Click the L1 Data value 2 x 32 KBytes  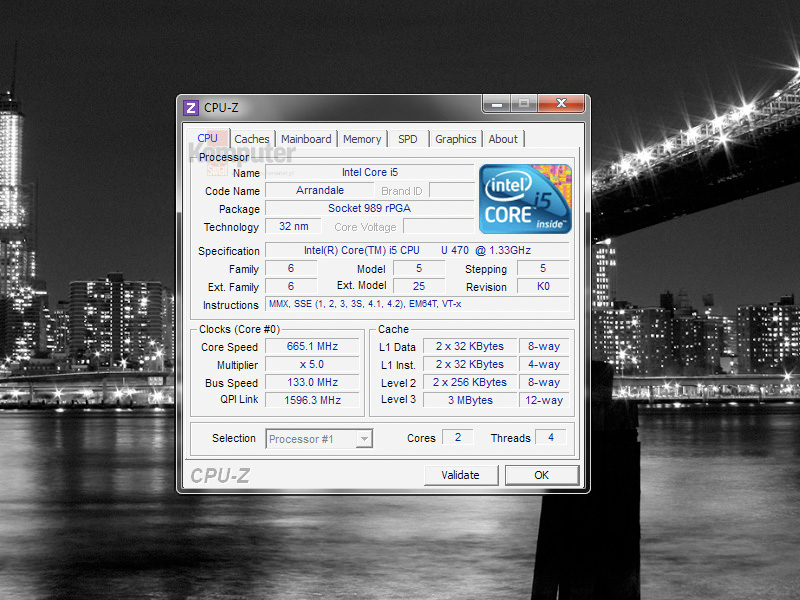(x=470, y=346)
